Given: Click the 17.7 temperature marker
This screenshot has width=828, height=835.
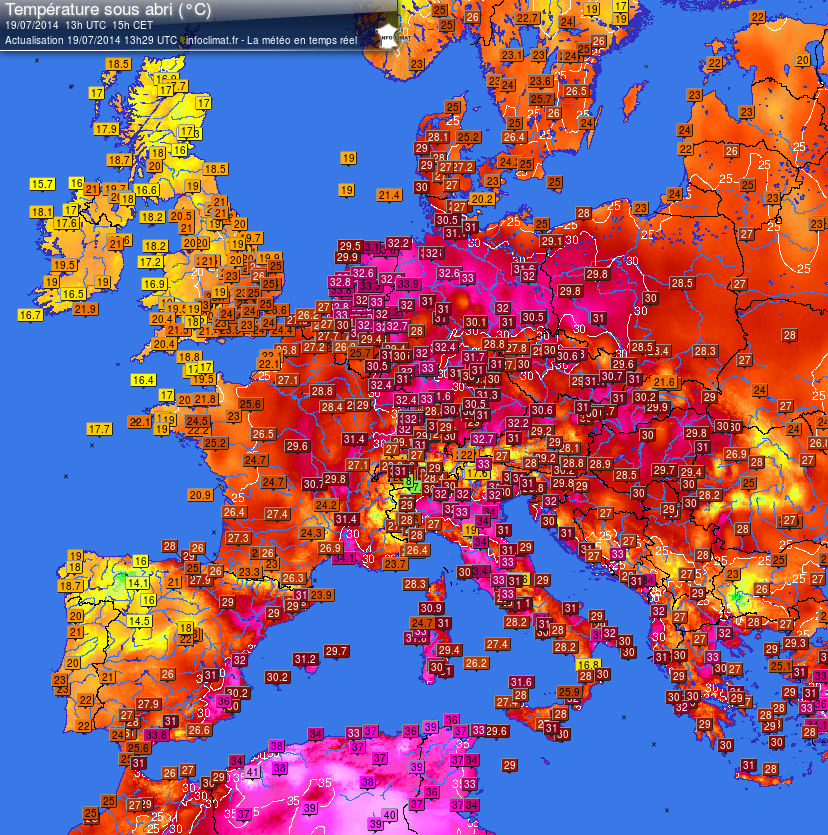Looking at the screenshot, I should pyautogui.click(x=100, y=429).
